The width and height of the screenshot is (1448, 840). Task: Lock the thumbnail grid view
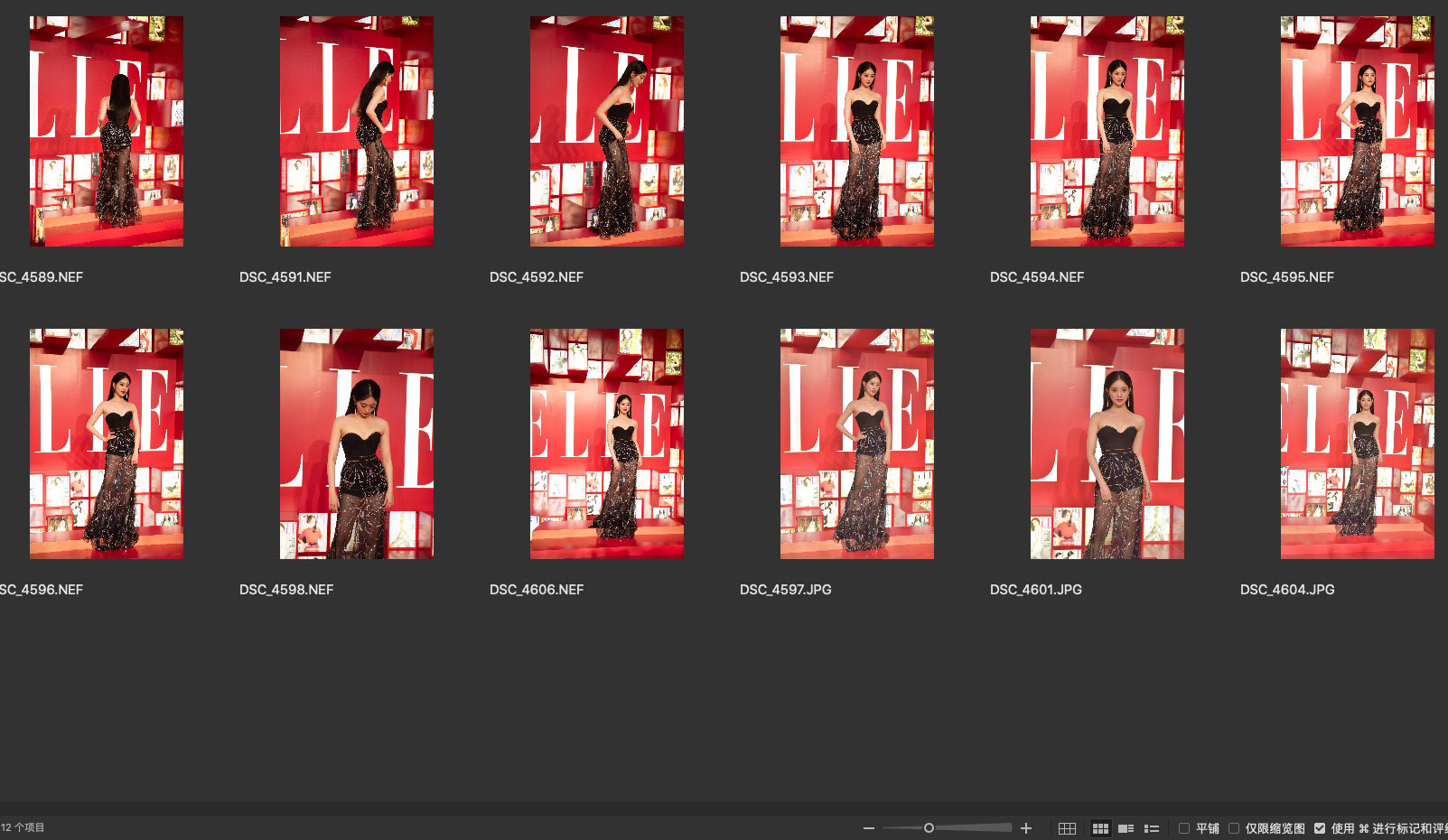click(x=1067, y=828)
